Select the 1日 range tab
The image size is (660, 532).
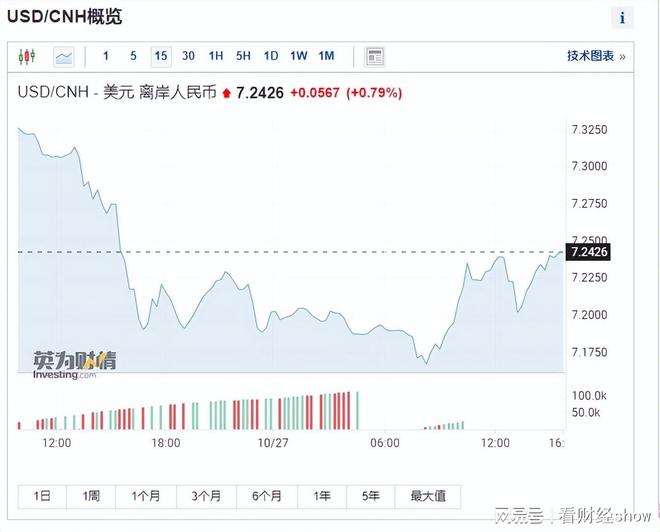(x=42, y=497)
